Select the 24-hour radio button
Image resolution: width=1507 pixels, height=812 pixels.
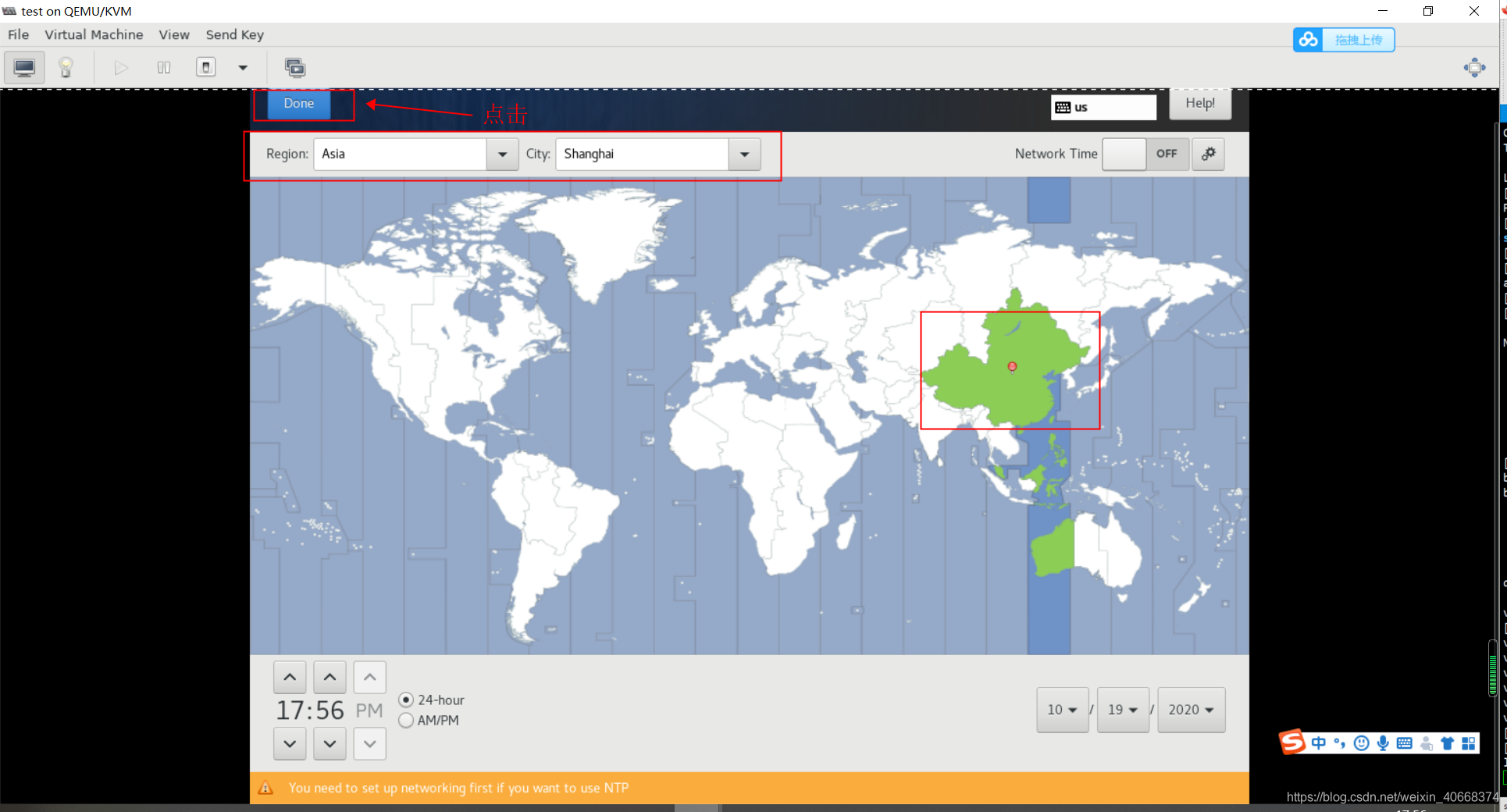tap(406, 700)
